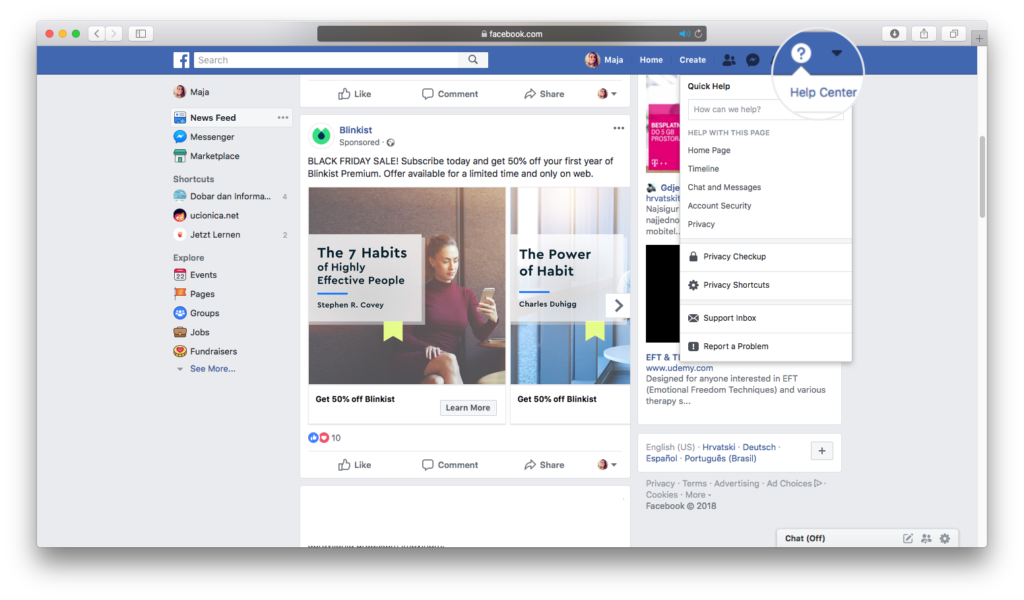The width and height of the screenshot is (1024, 600).
Task: Open Marketplace in the left sidebar
Action: (x=214, y=156)
